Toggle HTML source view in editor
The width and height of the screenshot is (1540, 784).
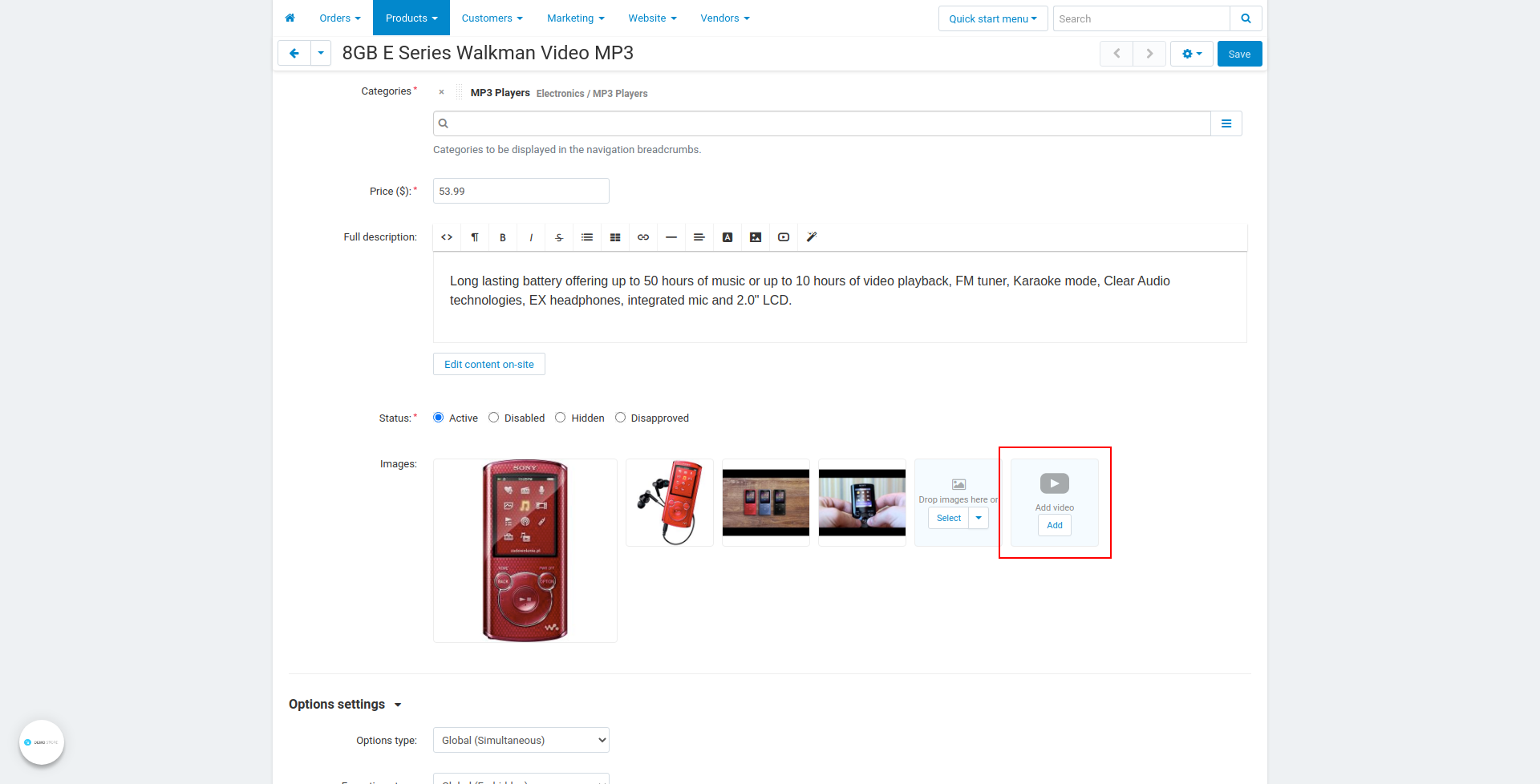click(447, 237)
